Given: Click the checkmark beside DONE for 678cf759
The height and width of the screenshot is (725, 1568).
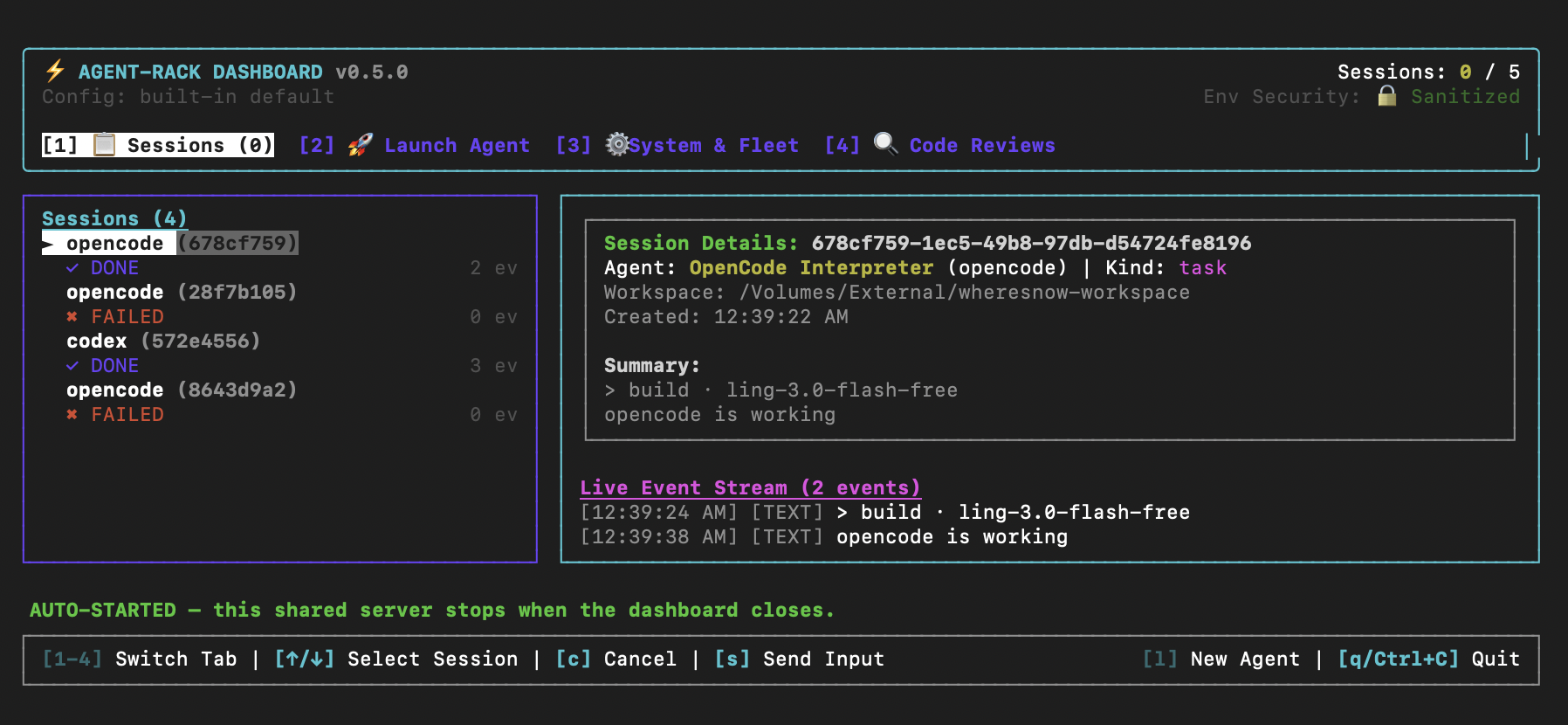Looking at the screenshot, I should (x=72, y=268).
